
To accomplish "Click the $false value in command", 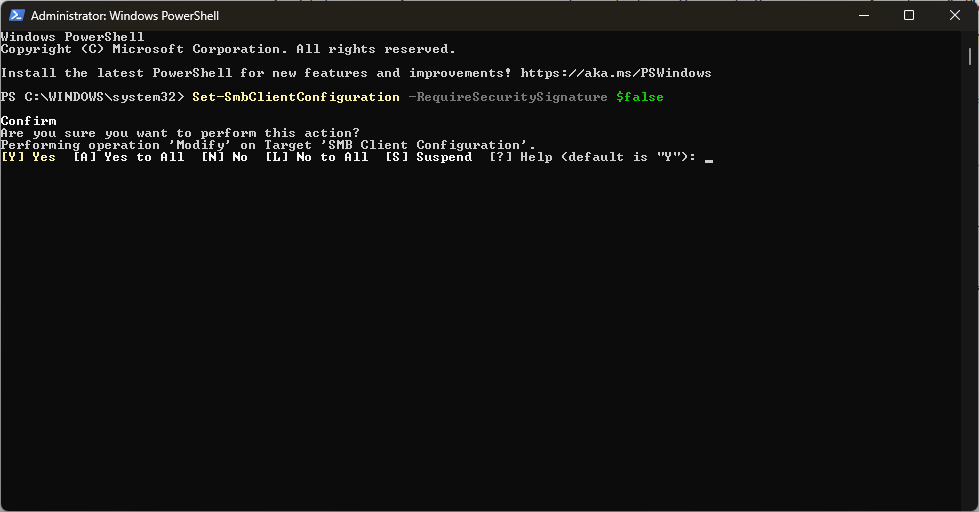I will coord(639,97).
